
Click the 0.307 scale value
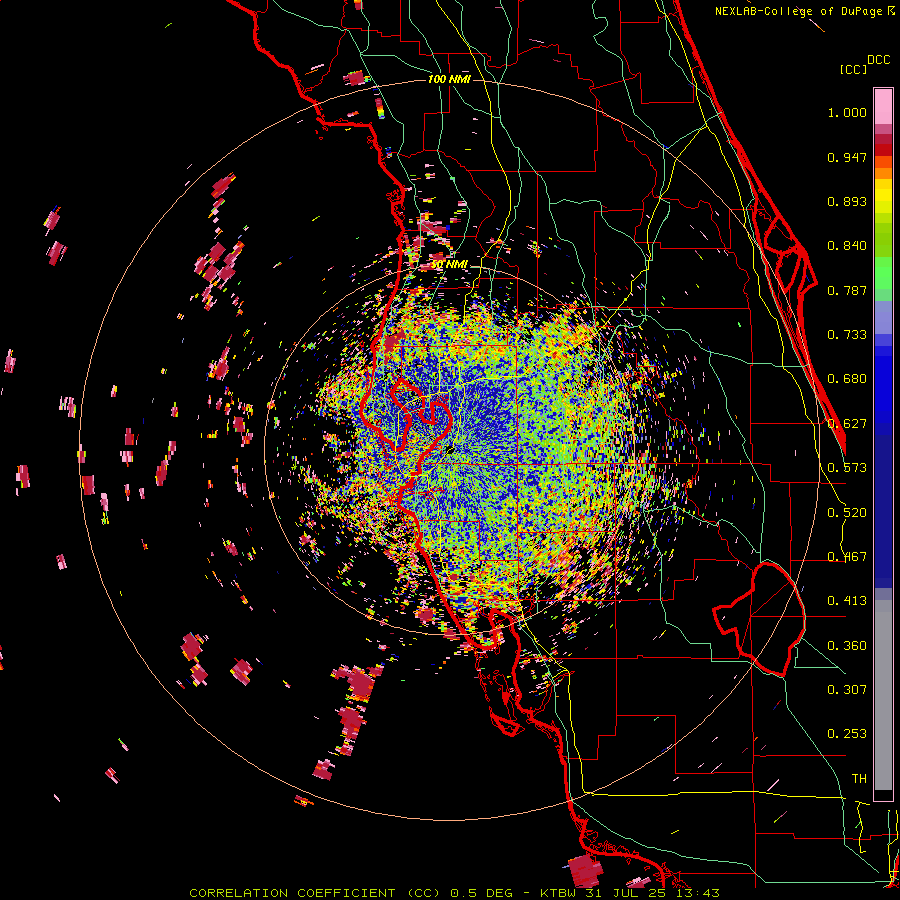[x=847, y=690]
